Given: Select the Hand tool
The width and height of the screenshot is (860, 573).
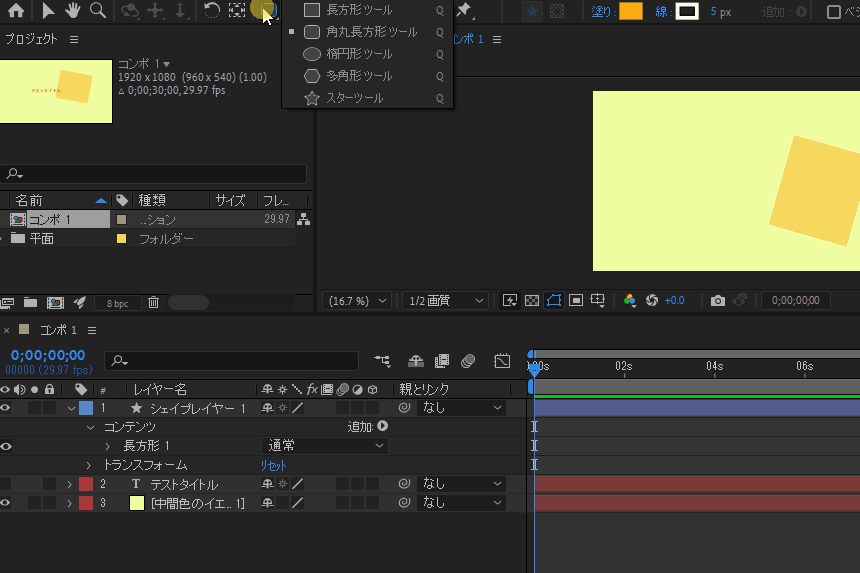Looking at the screenshot, I should click(72, 10).
